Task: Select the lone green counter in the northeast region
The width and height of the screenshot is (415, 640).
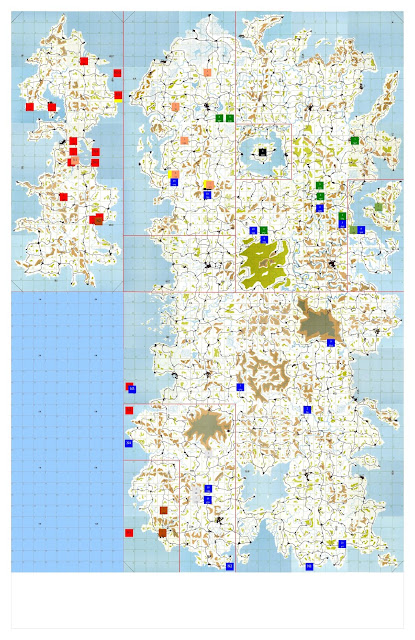Action: coord(355,140)
